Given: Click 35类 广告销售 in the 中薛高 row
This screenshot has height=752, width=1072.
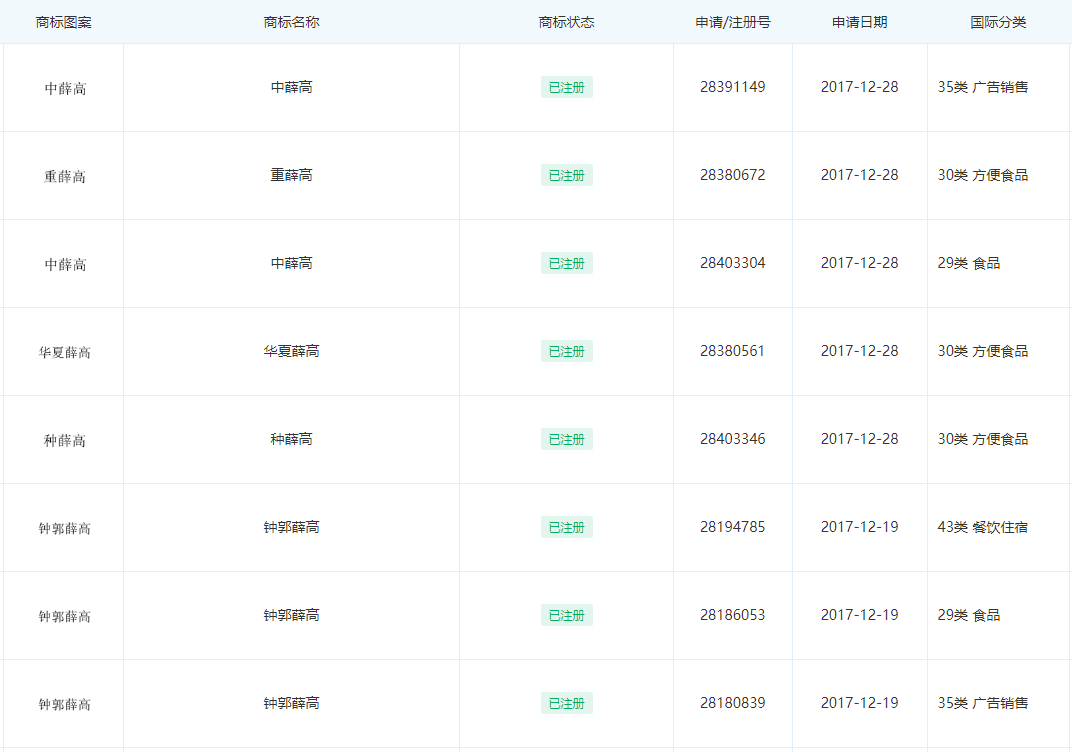Looking at the screenshot, I should (982, 87).
